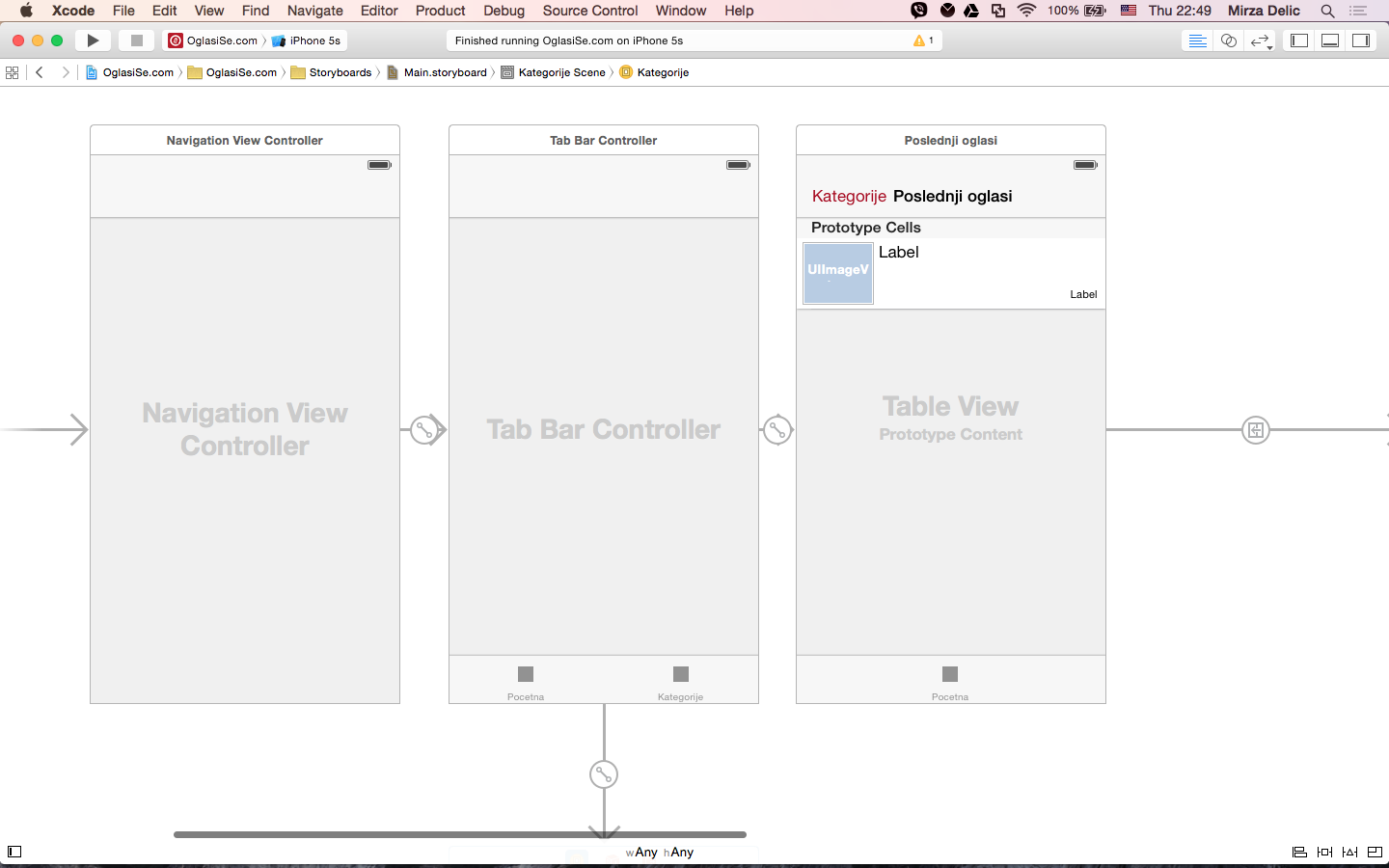Toggle the Utilities panel visibility
Screen dimensions: 1389x868
(1361, 41)
